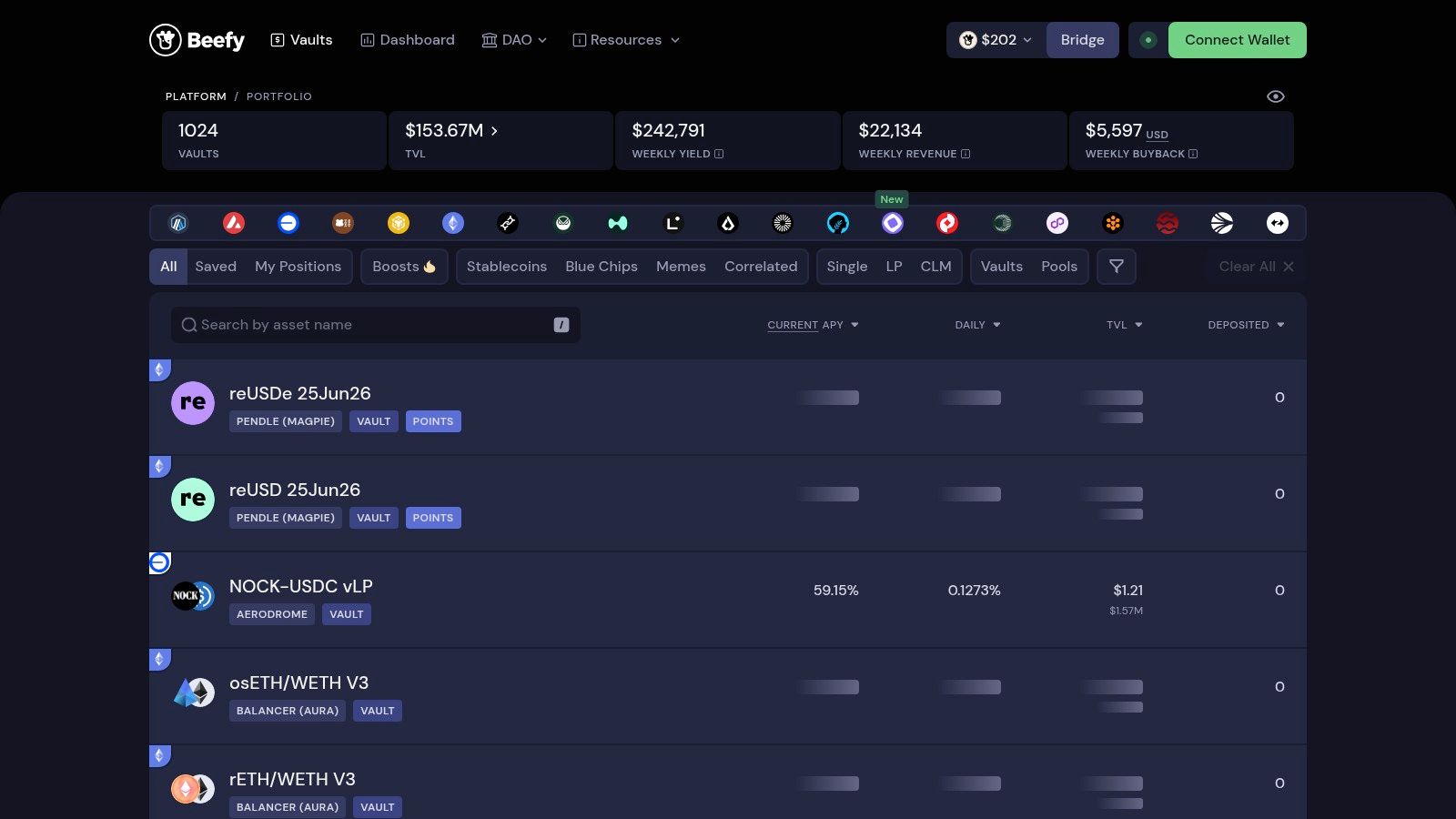Expand the $153.67M TVL chevron
Screen dimensions: 1456x819
(494, 131)
